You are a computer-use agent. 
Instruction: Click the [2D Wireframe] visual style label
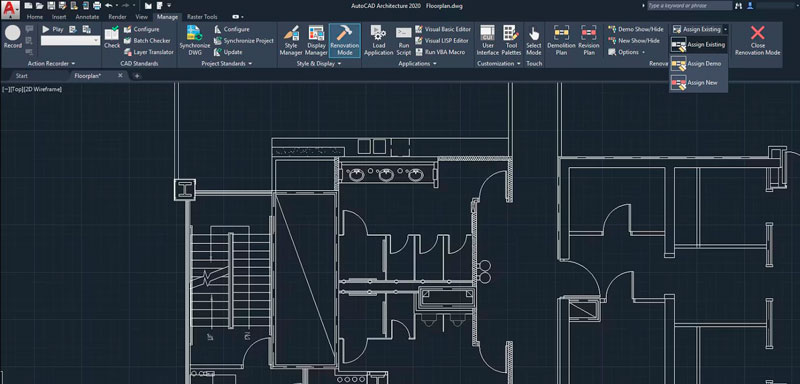tap(42, 89)
